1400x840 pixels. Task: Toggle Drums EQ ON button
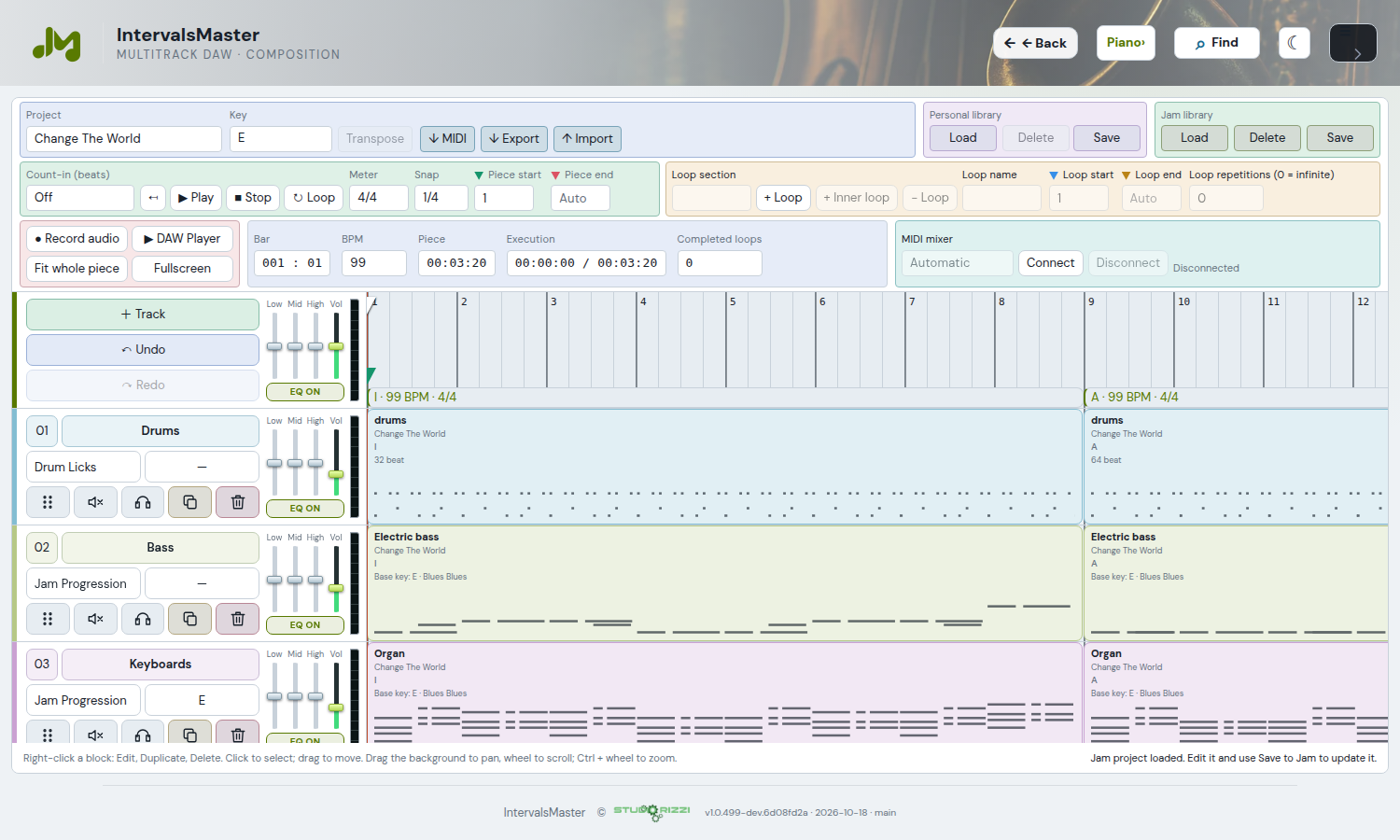point(305,509)
